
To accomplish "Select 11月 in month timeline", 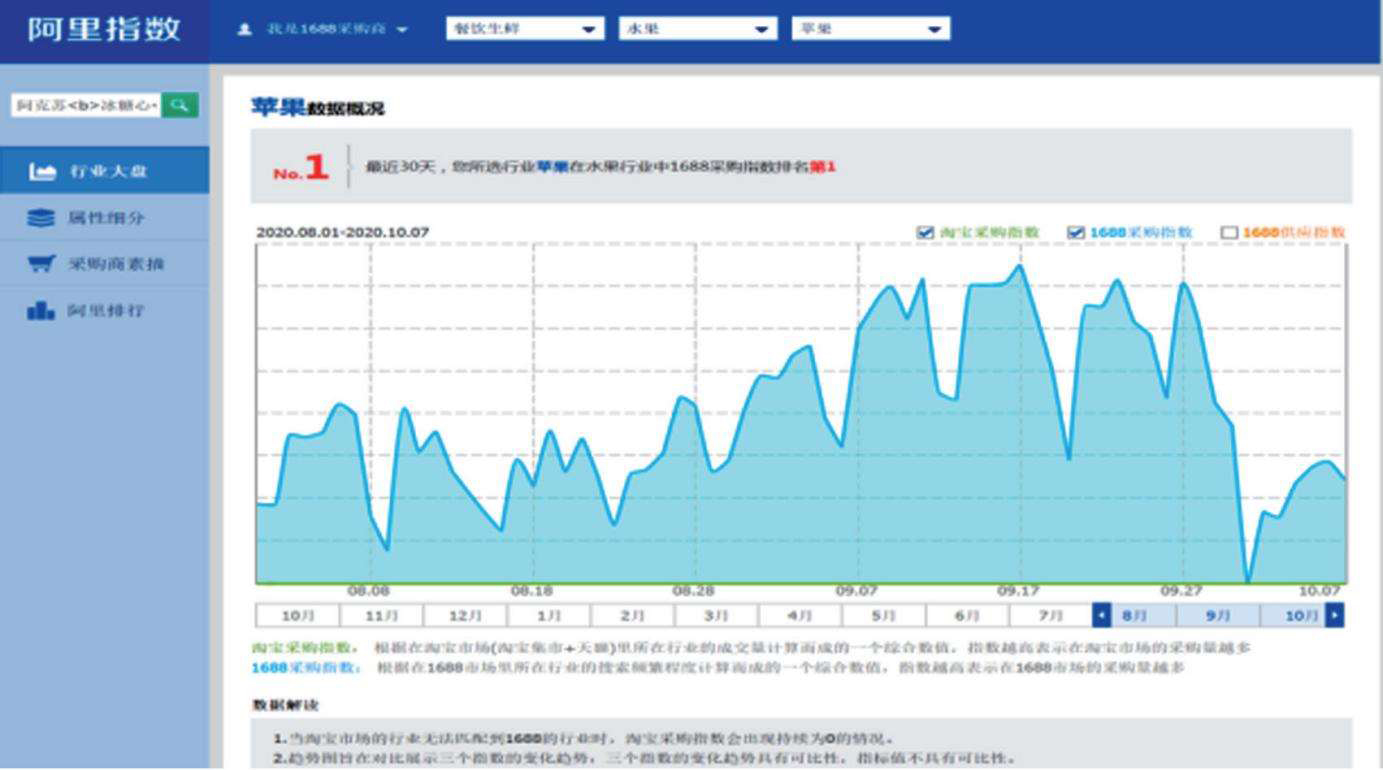I will 382,616.
